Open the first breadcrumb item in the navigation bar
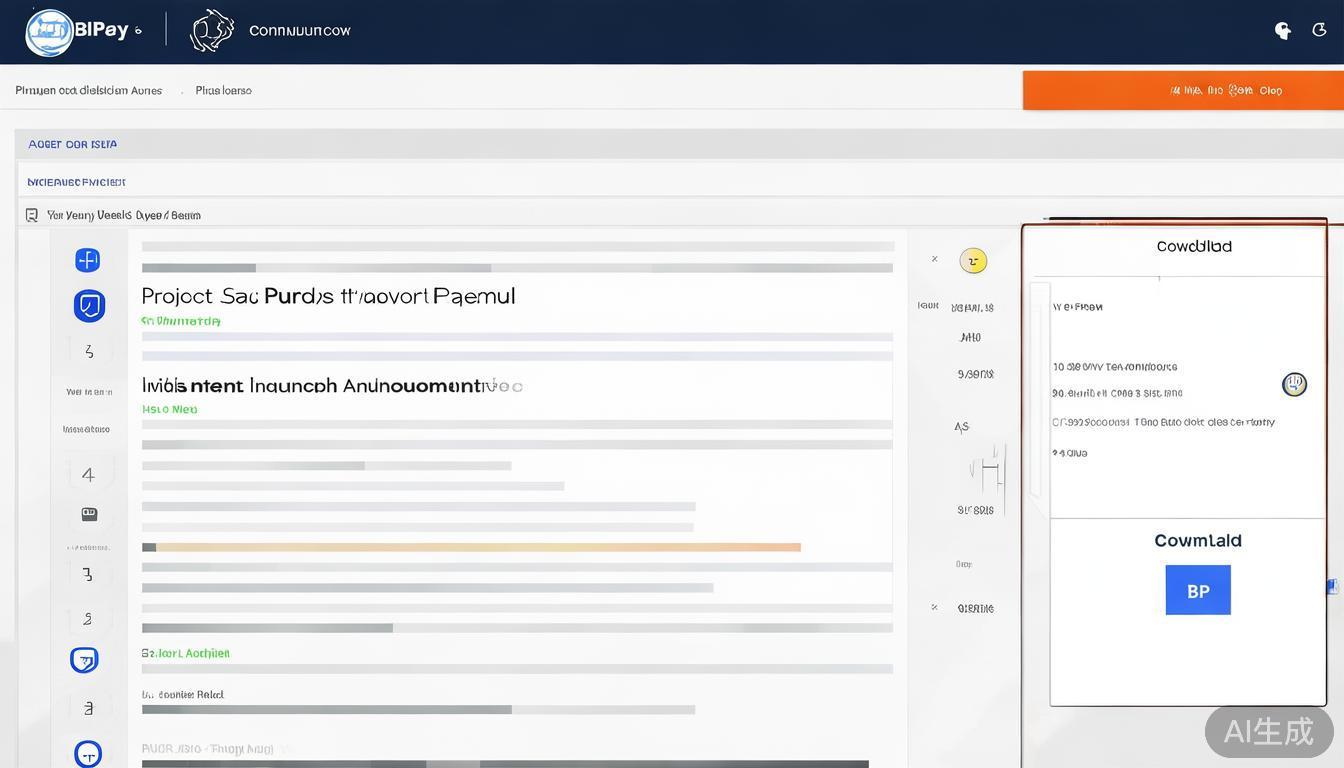The image size is (1344, 768). 88,90
